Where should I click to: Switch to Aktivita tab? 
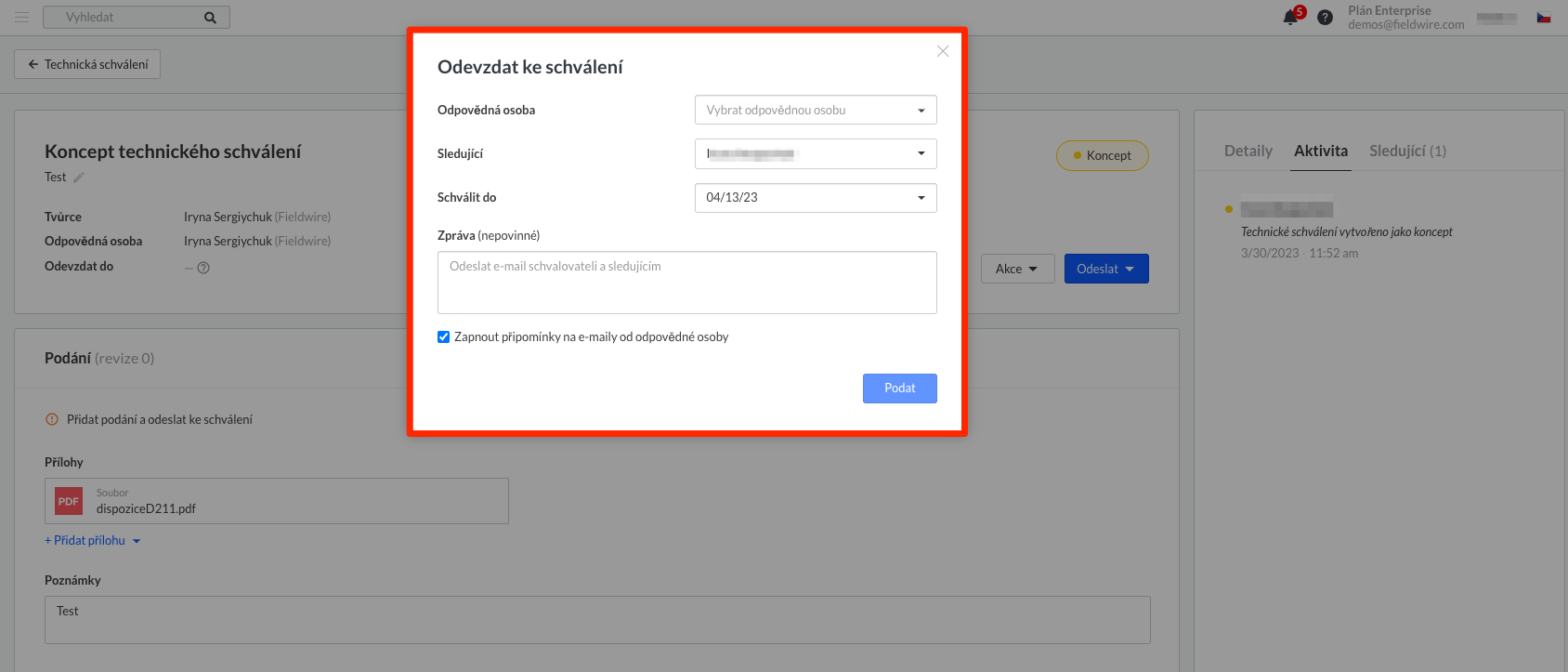click(x=1321, y=151)
